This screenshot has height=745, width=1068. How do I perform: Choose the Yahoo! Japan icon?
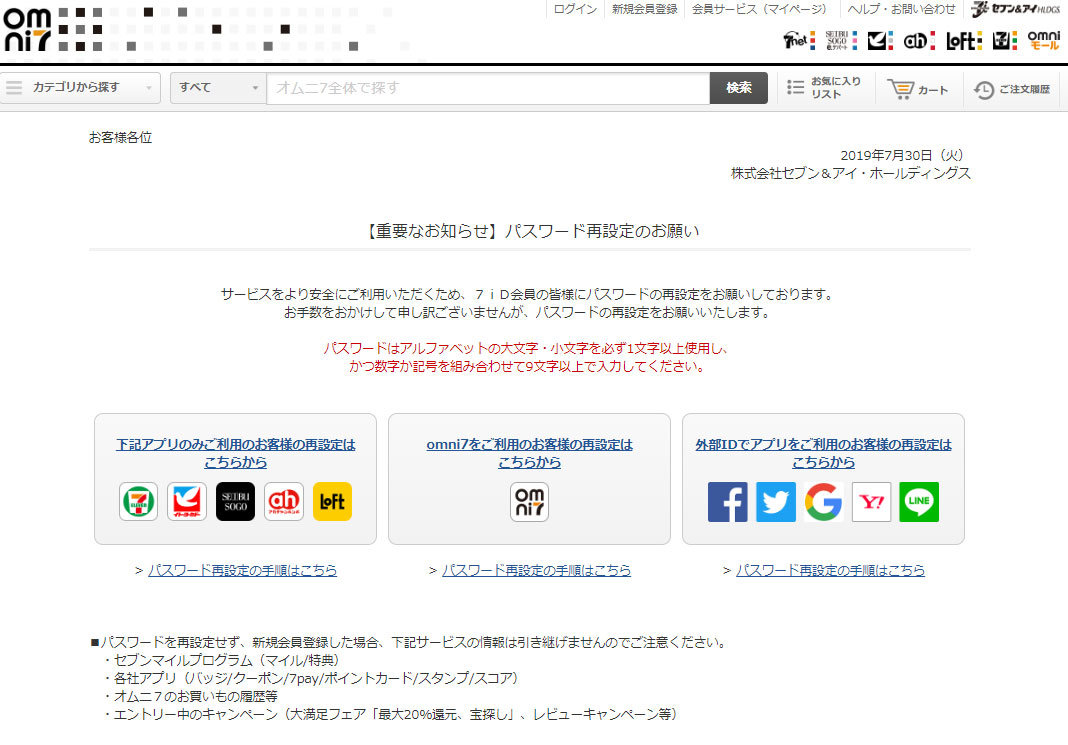coord(871,502)
